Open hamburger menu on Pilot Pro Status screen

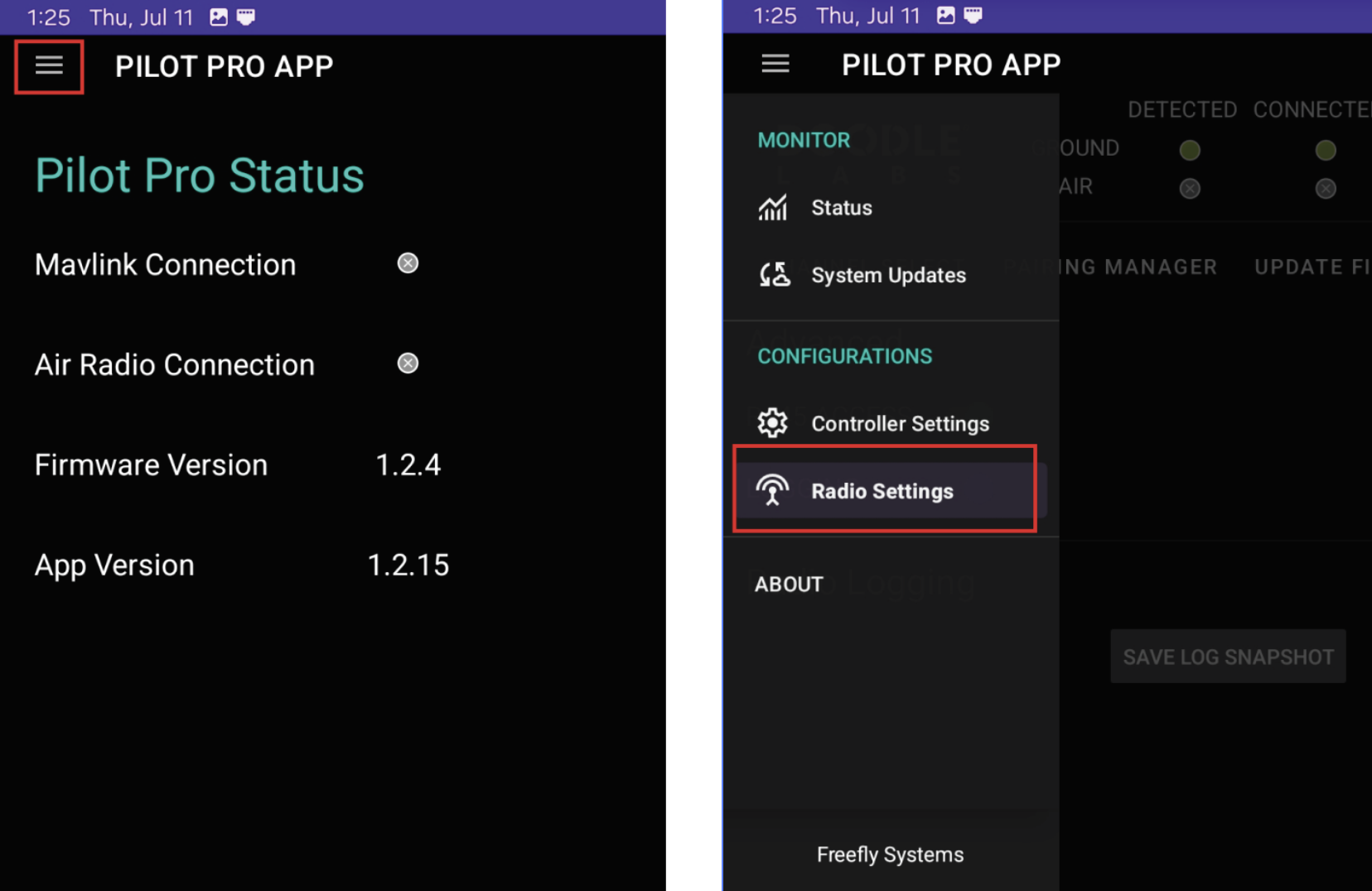[x=49, y=66]
